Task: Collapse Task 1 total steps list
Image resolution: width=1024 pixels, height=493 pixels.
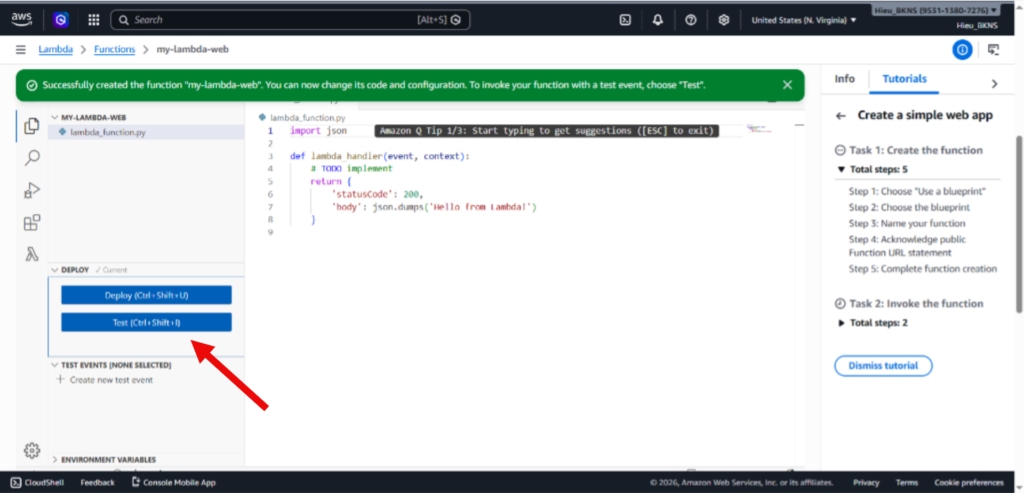Action: (x=840, y=170)
